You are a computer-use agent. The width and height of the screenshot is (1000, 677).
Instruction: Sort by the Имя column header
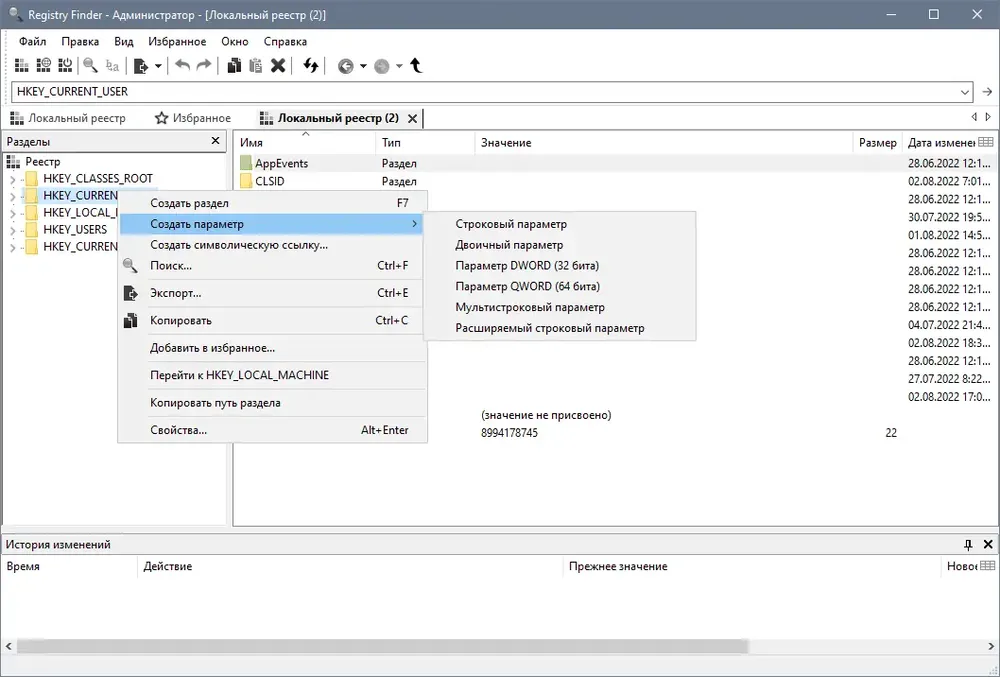point(305,143)
